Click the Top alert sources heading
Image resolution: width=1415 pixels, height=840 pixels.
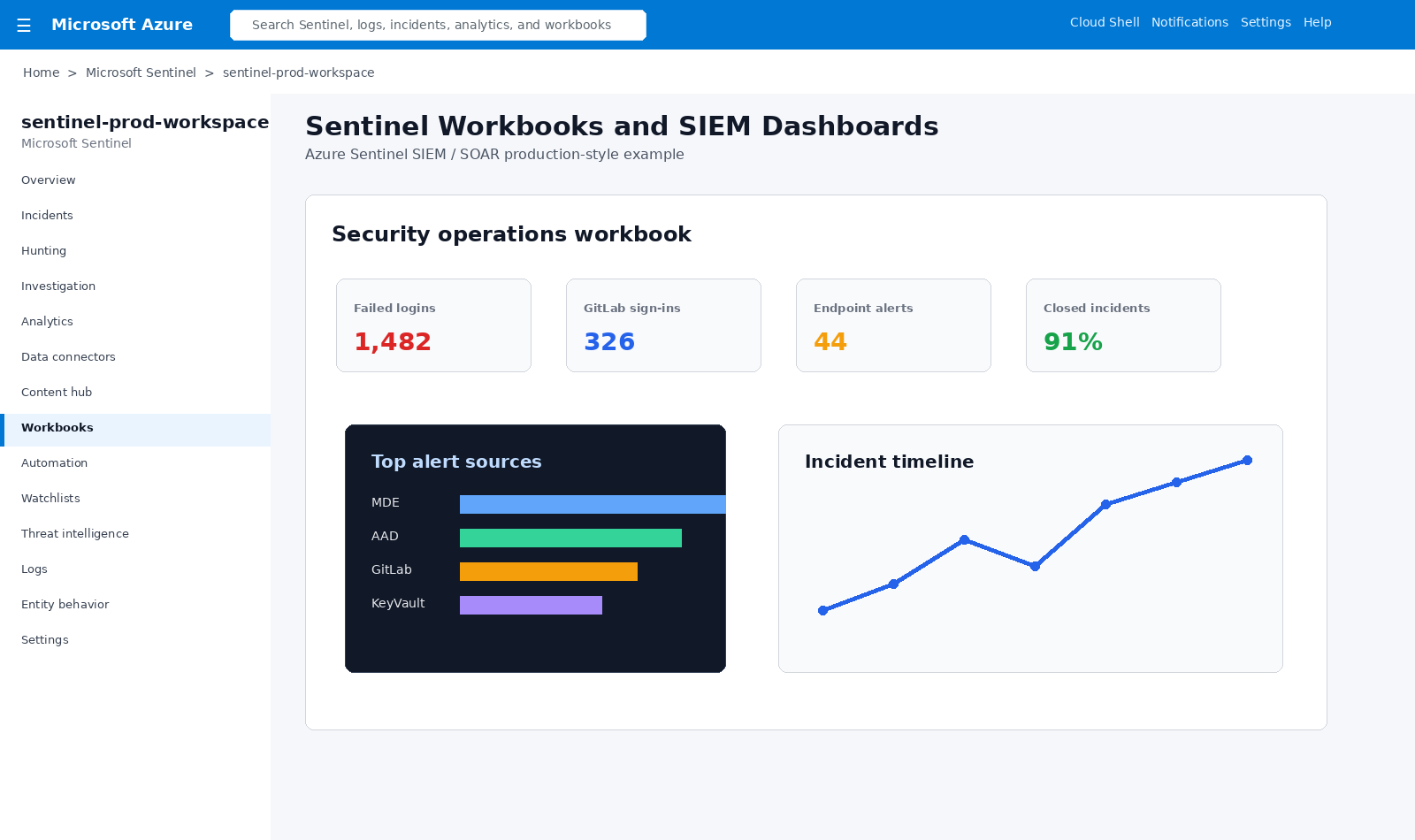click(456, 462)
